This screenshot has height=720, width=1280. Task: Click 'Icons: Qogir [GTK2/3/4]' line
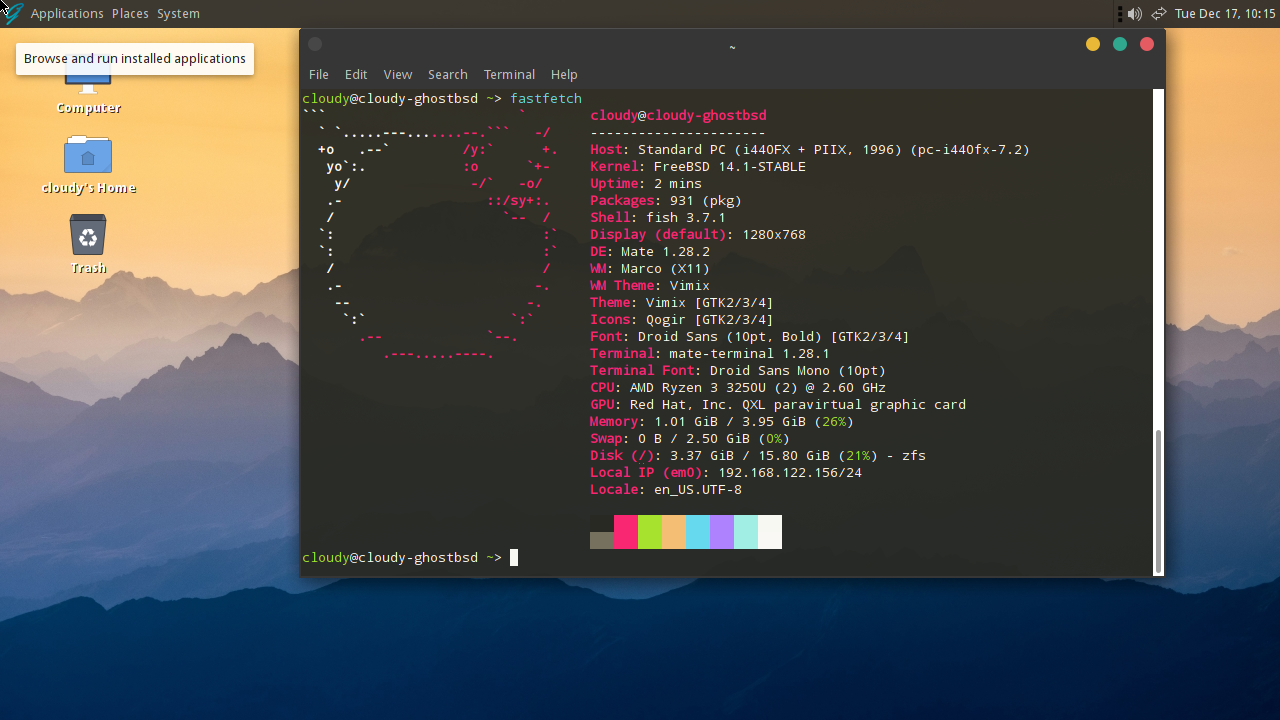[x=682, y=319]
